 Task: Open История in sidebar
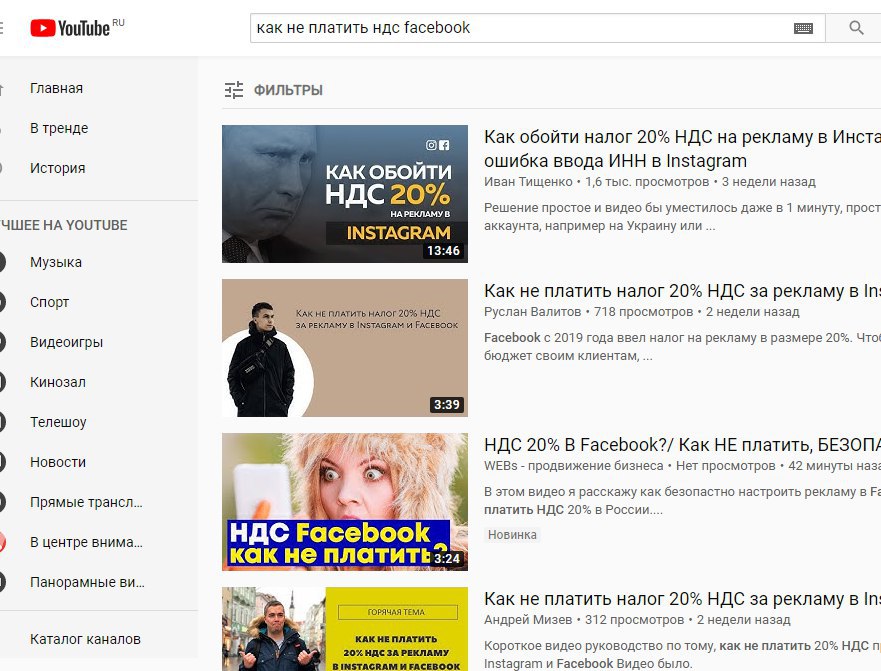(57, 168)
